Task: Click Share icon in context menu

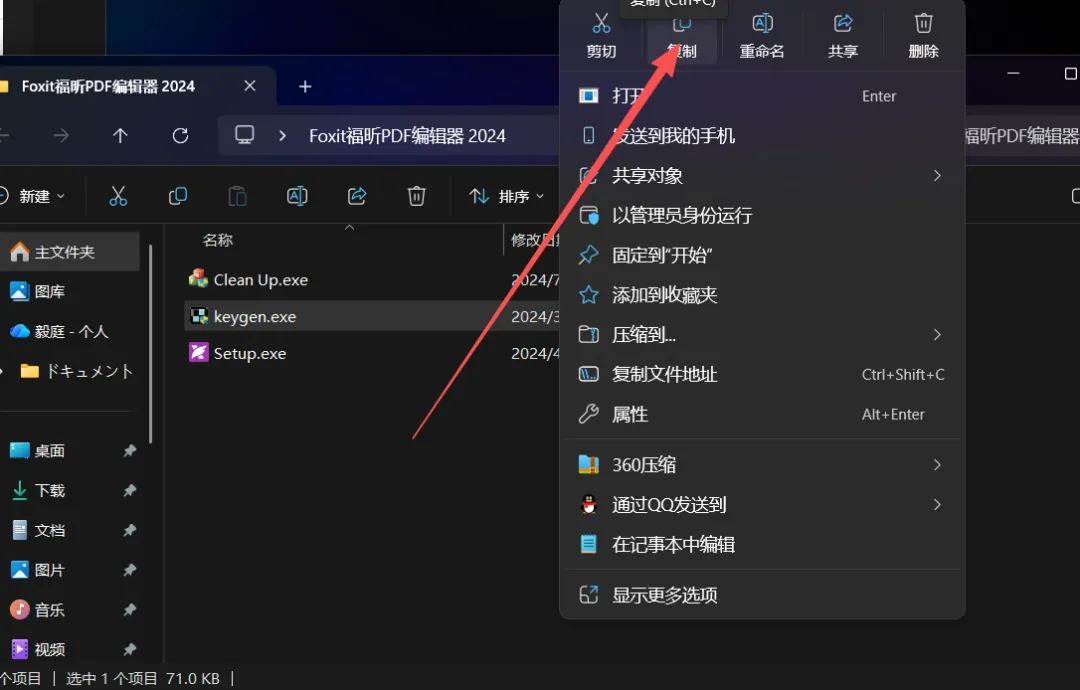Action: coord(843,23)
